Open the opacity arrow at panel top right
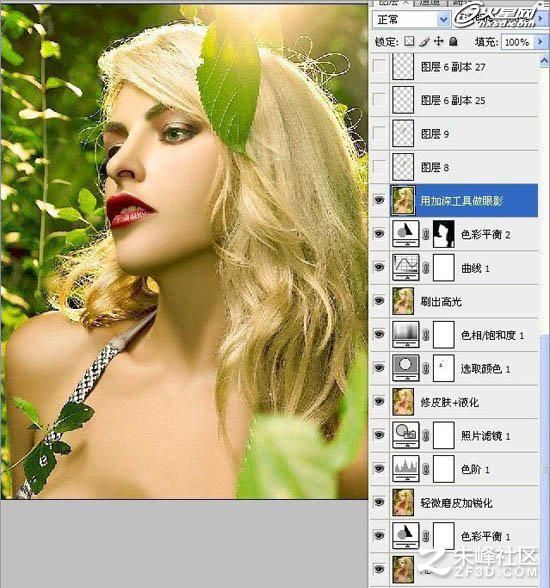This screenshot has height=588, width=550. tap(540, 18)
